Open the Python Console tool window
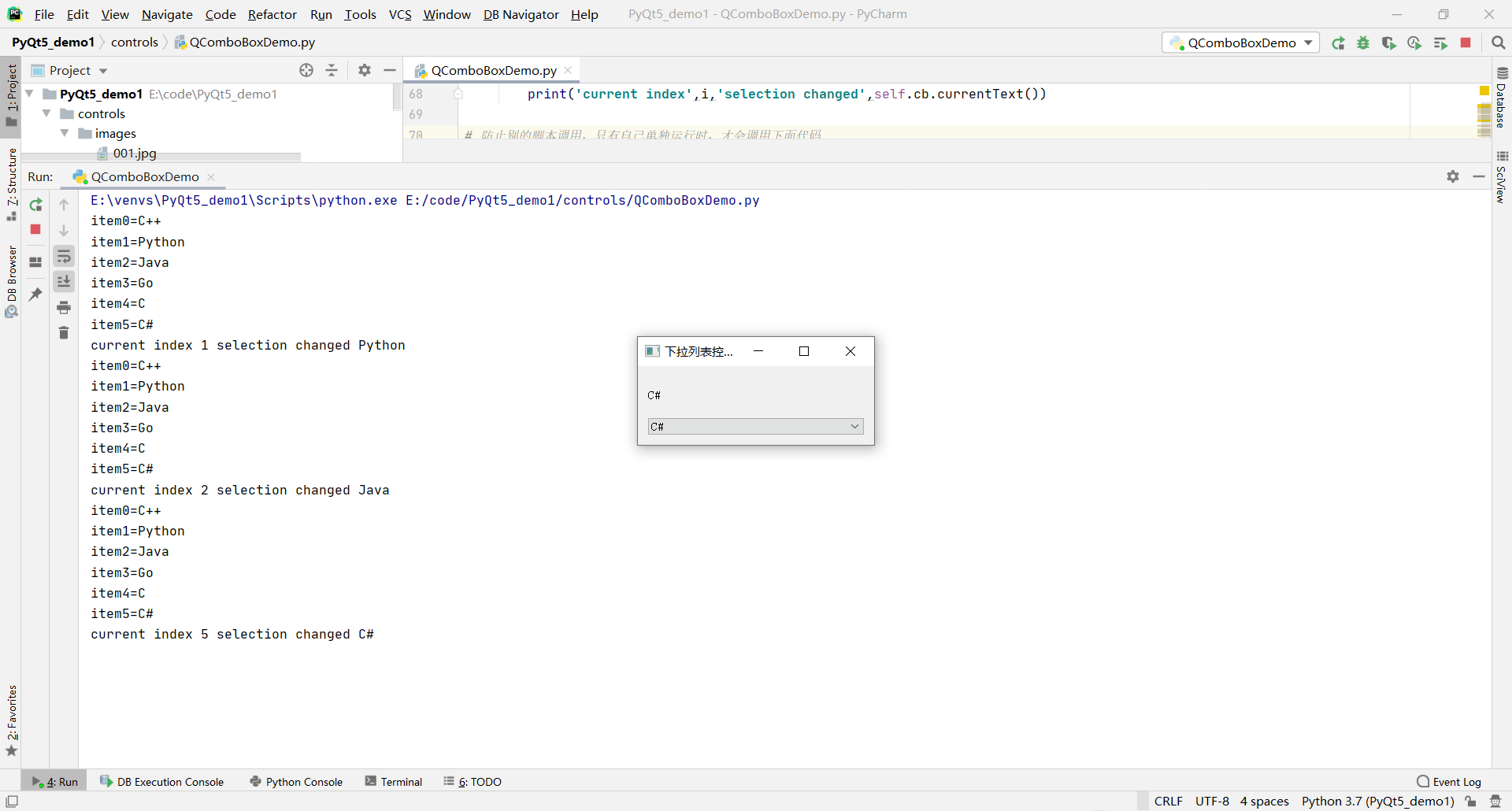 pyautogui.click(x=296, y=781)
